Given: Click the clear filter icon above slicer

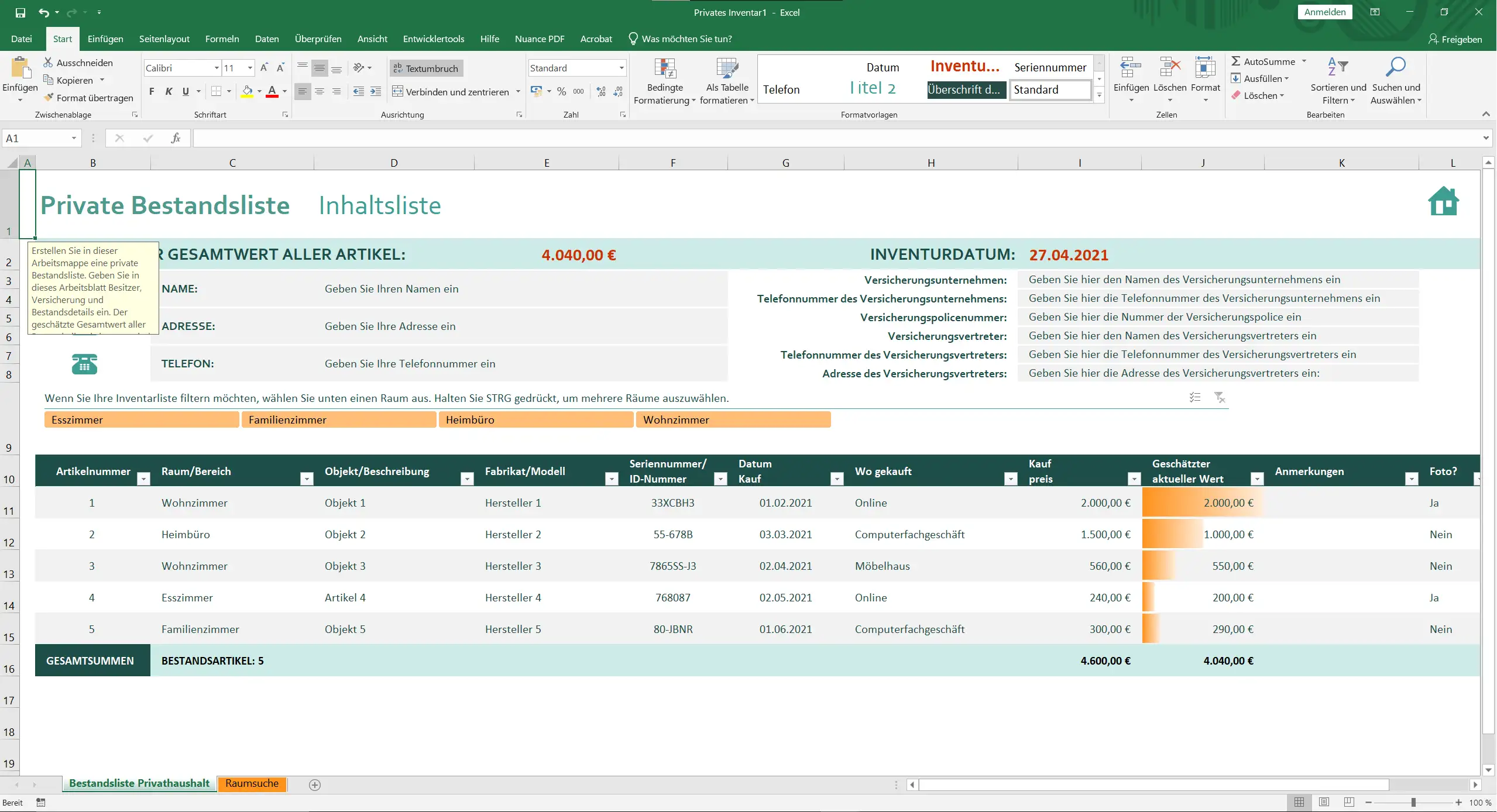Looking at the screenshot, I should pos(1220,398).
